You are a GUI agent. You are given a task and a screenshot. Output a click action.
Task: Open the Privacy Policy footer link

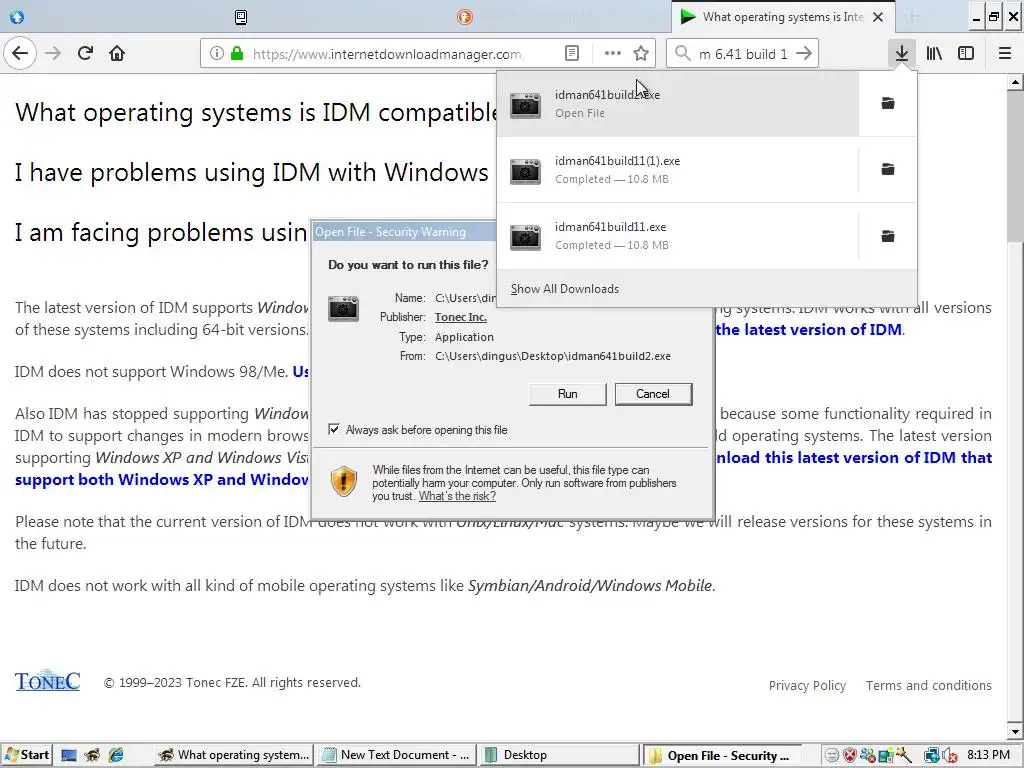click(x=807, y=685)
